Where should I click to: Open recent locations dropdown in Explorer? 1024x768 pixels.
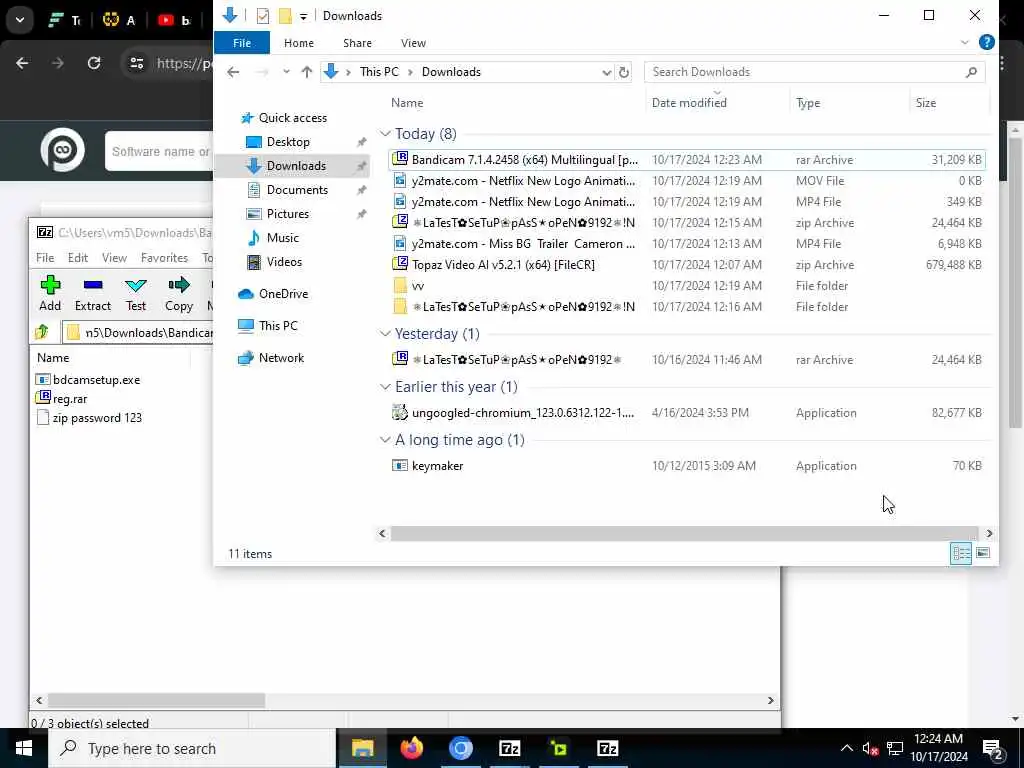click(x=286, y=72)
